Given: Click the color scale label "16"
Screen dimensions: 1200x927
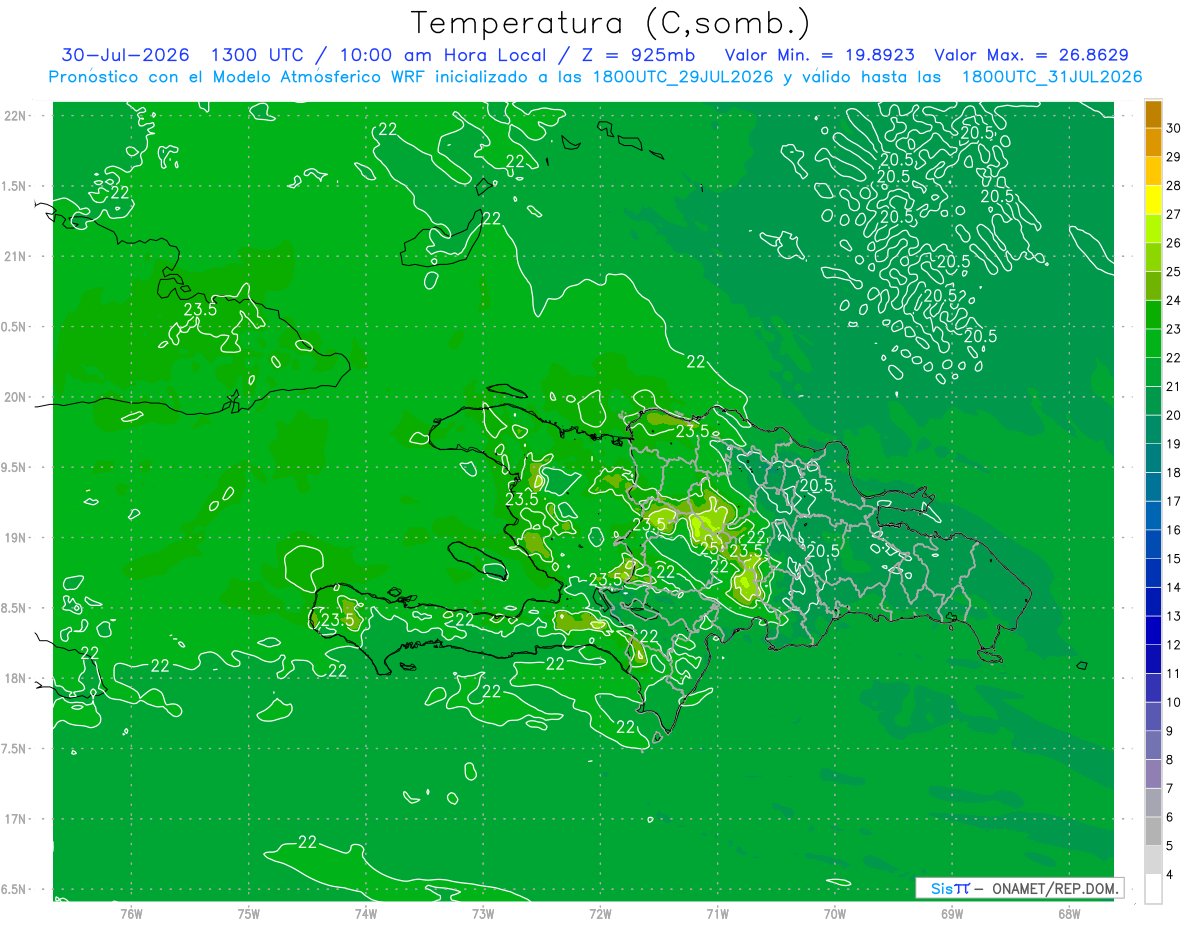Looking at the screenshot, I should [1174, 530].
